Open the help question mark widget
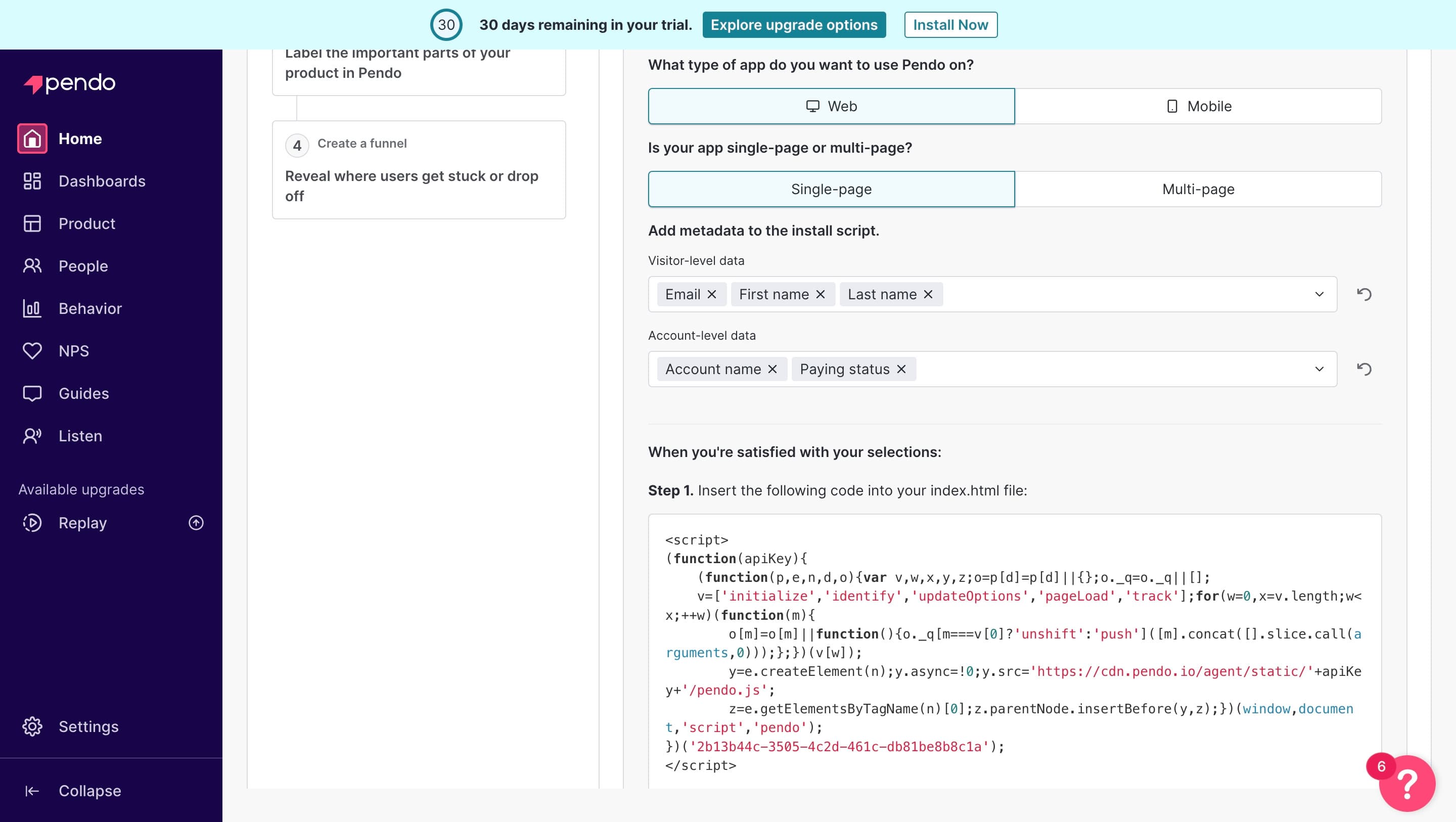Screen dimensions: 1456x822 pyautogui.click(x=1407, y=783)
